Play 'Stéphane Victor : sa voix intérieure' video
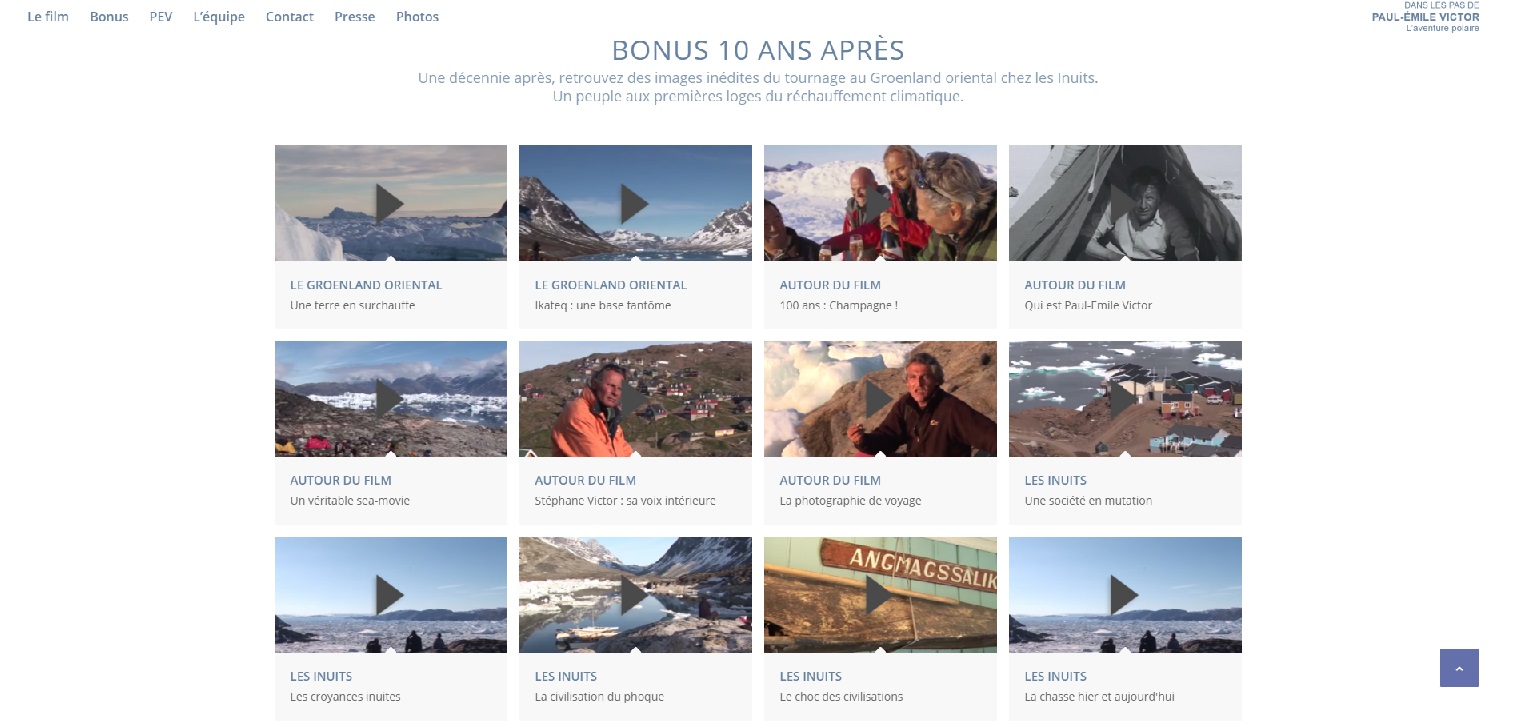 click(635, 400)
